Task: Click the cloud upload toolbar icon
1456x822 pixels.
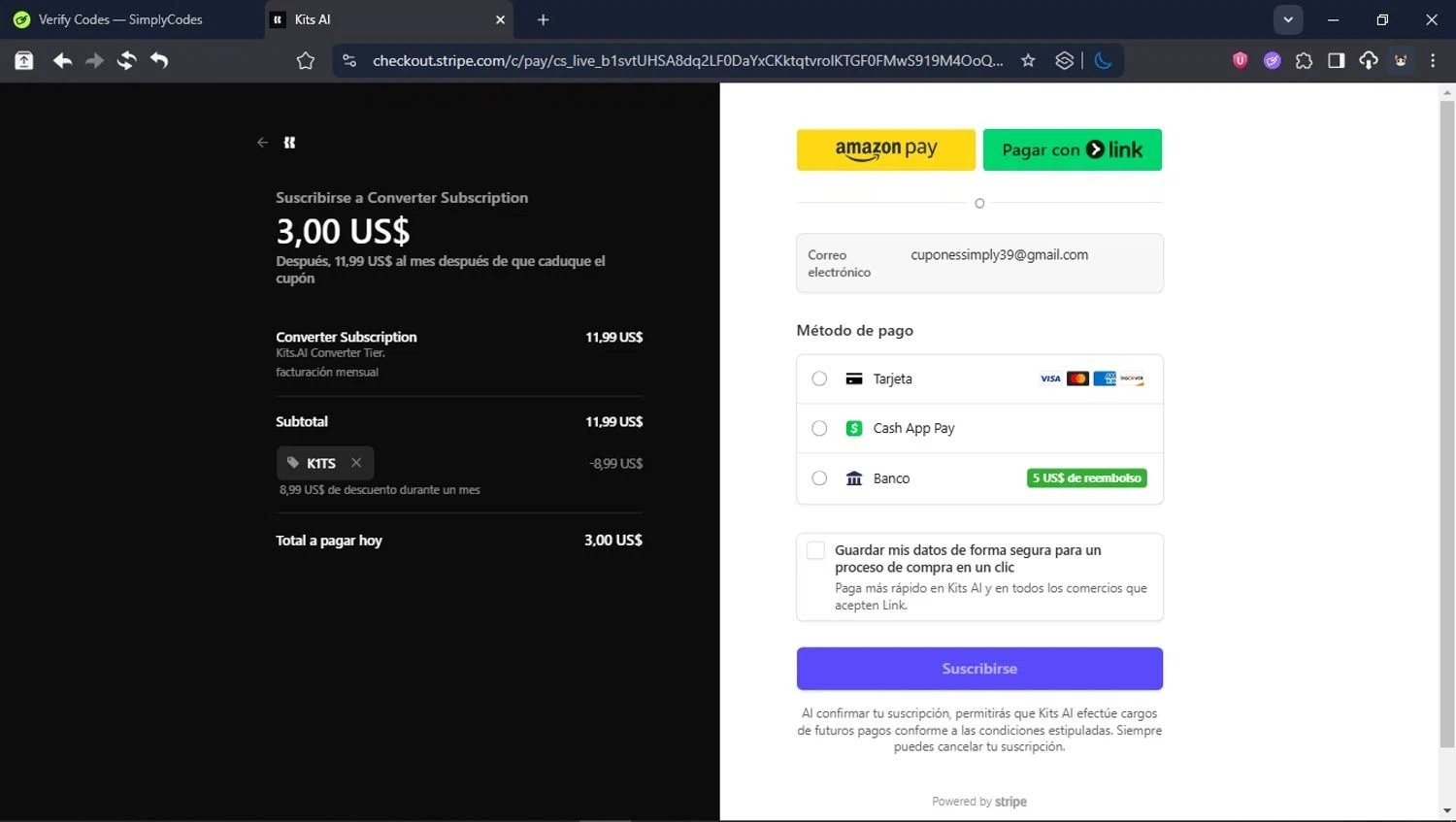Action: (1369, 60)
